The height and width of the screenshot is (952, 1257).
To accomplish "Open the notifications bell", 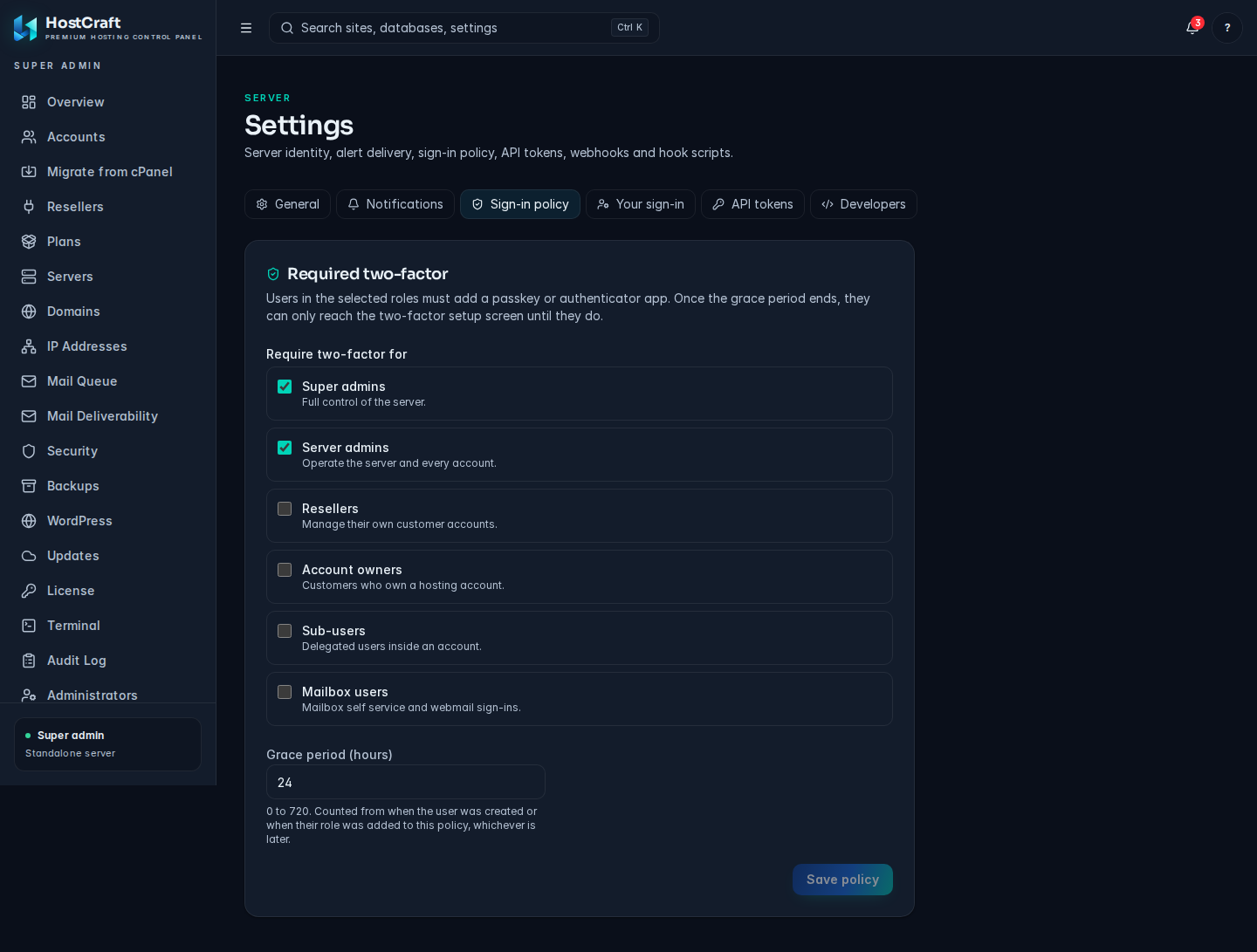I will (x=1192, y=28).
